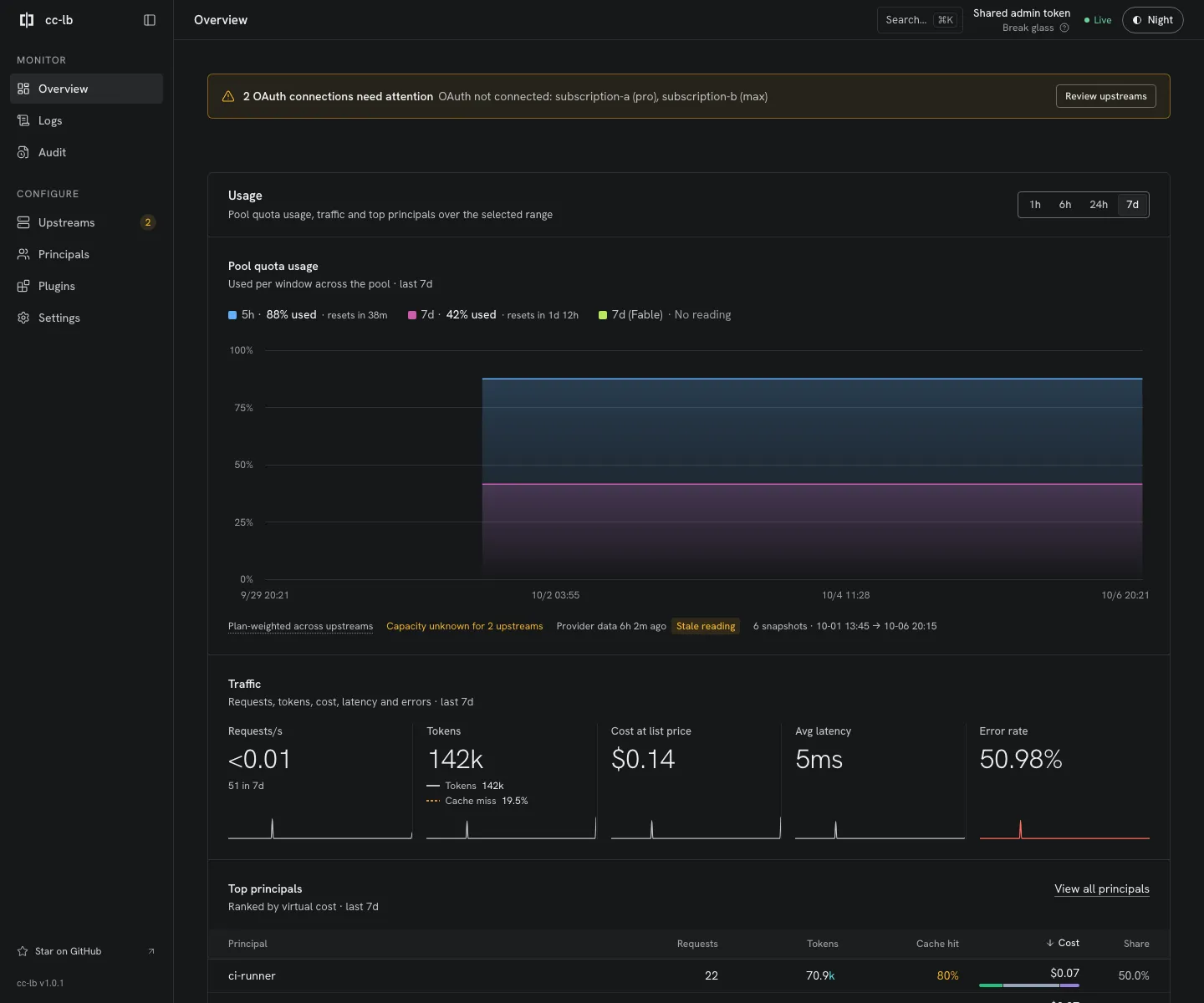Select the 1h time range
Image resolution: width=1204 pixels, height=1003 pixels.
pyautogui.click(x=1035, y=205)
